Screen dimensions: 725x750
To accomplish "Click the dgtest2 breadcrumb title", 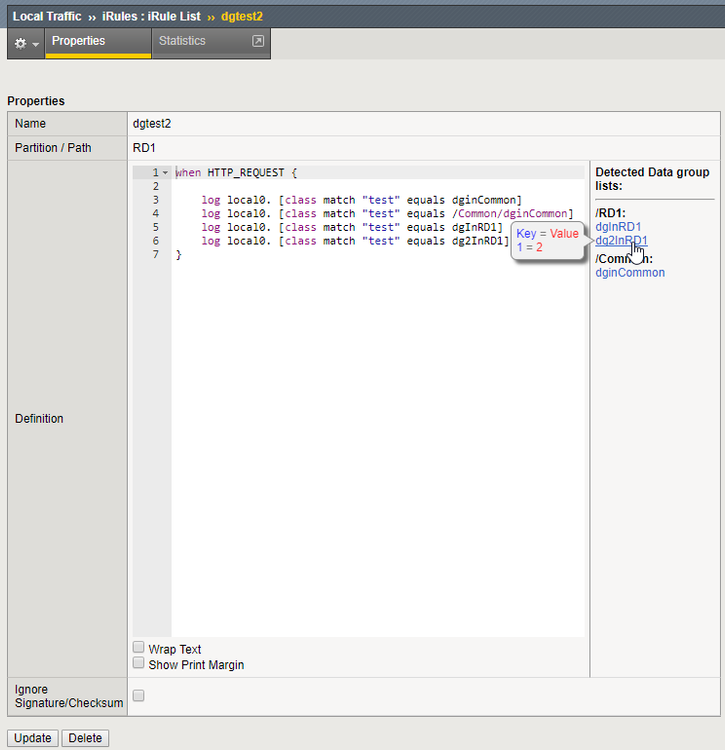I will coord(241,16).
